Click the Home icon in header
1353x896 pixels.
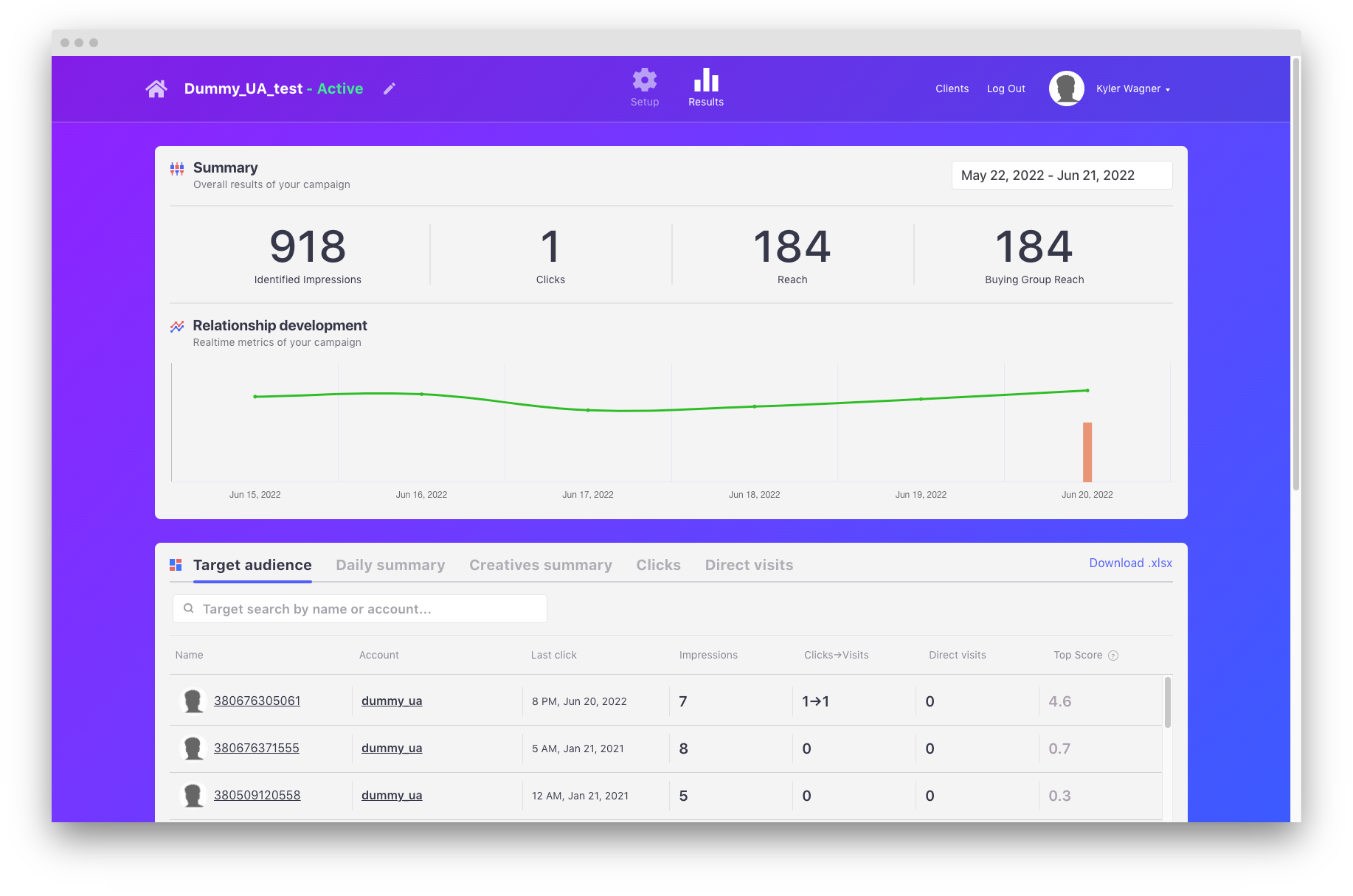click(156, 89)
